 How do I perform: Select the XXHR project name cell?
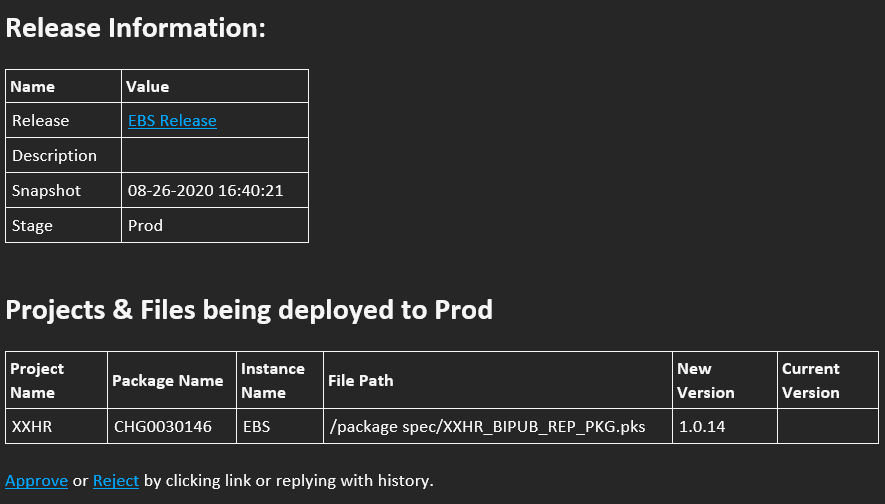pos(56,426)
